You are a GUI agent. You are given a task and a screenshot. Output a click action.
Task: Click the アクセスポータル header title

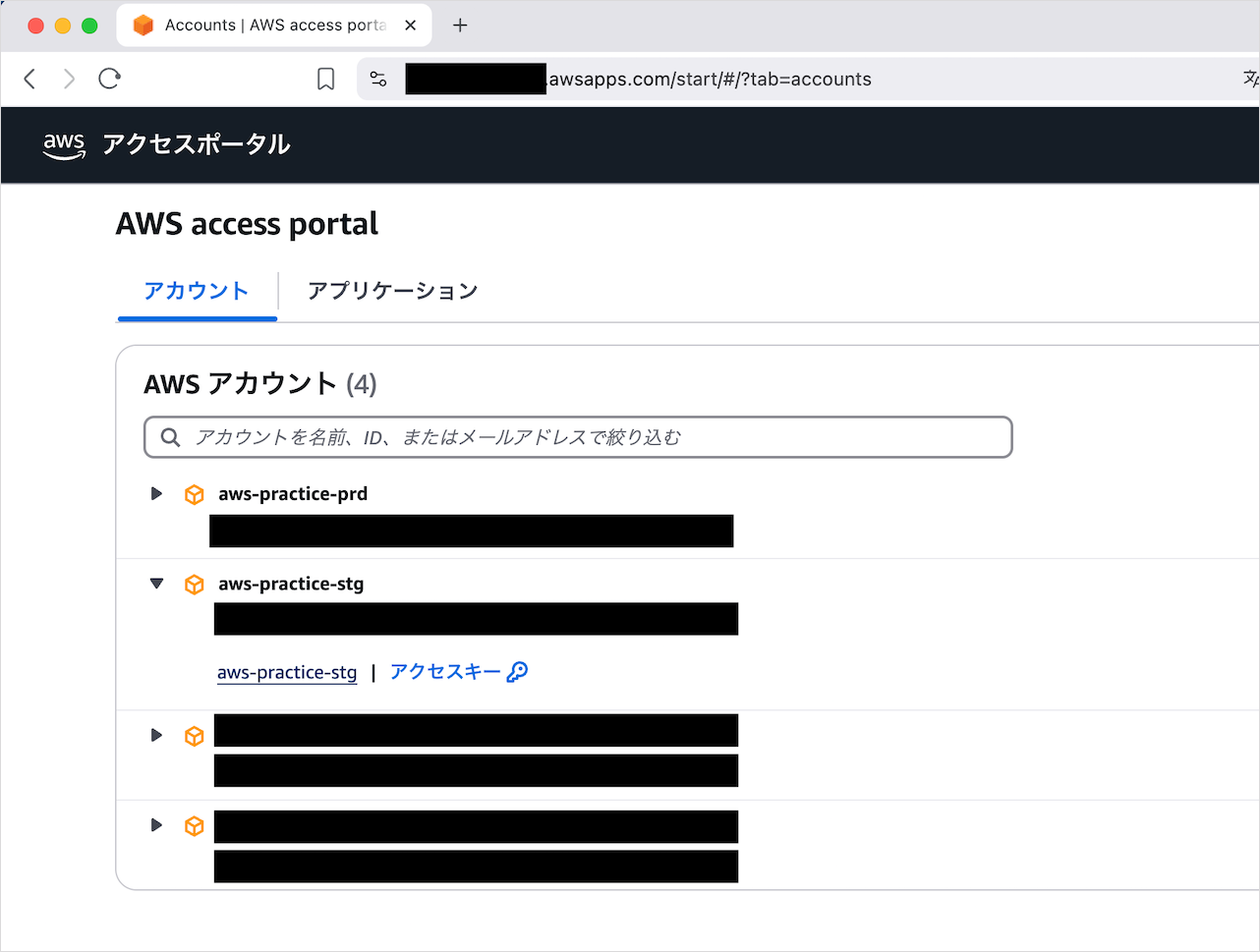tap(197, 144)
